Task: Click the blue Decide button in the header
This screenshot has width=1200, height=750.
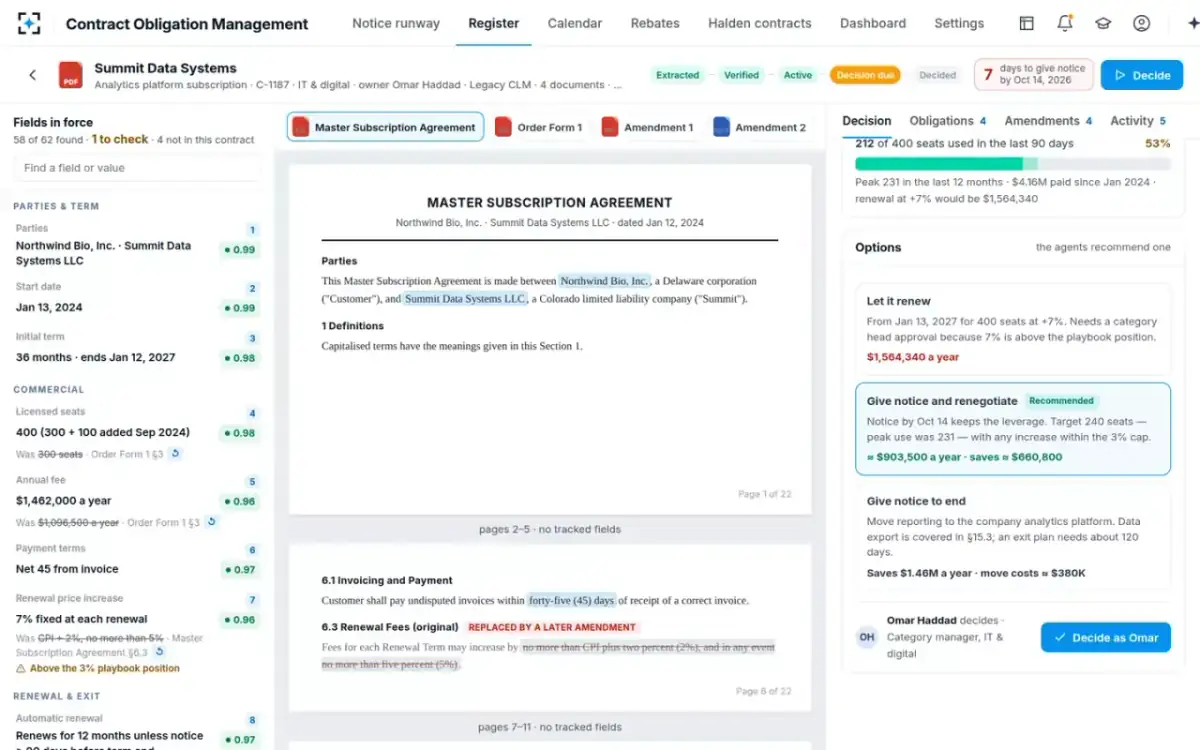Action: tap(1142, 75)
